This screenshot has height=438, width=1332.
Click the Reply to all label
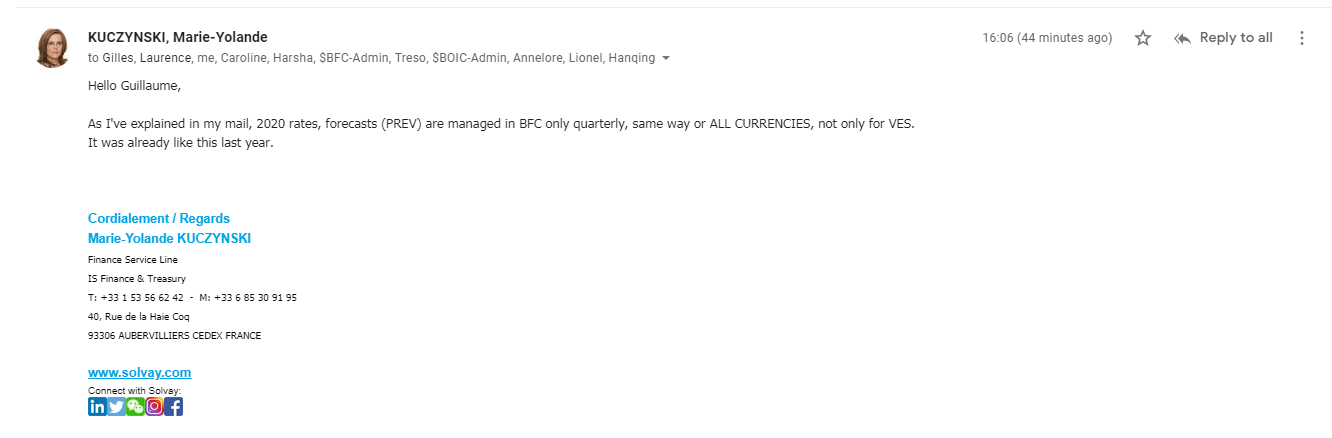click(1236, 38)
